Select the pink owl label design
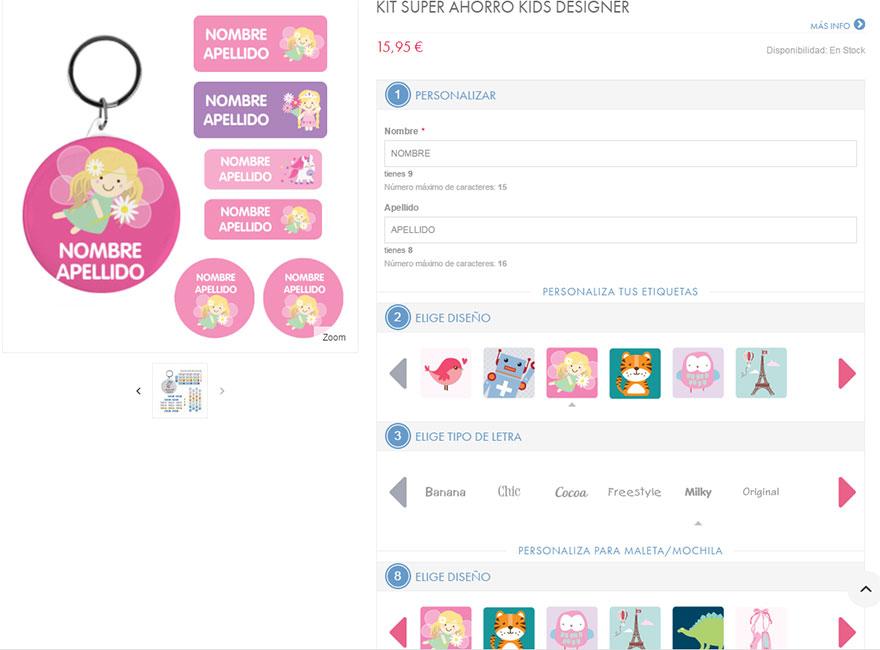Viewport: 880px width, 650px height. (698, 373)
